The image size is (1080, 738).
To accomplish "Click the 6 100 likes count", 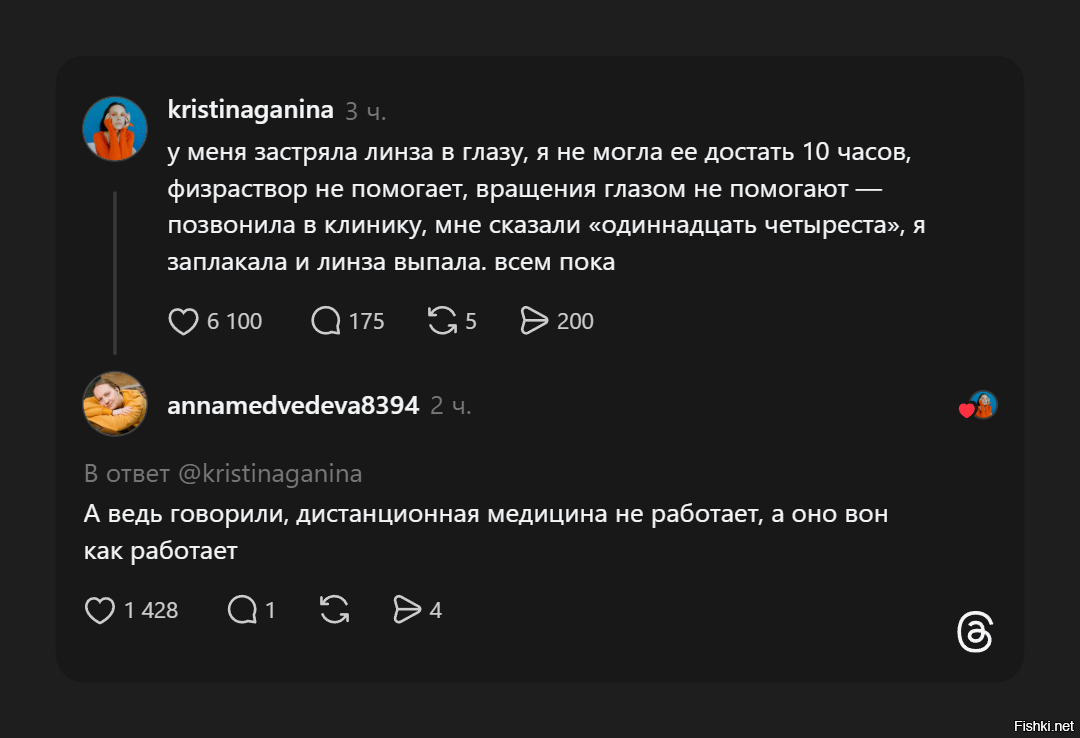I will [233, 321].
